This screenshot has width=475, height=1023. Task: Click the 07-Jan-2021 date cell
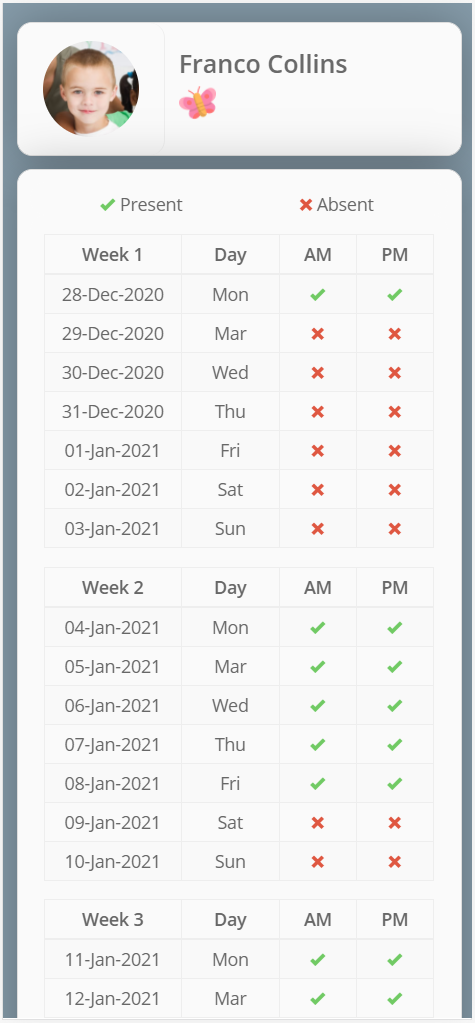pyautogui.click(x=113, y=744)
